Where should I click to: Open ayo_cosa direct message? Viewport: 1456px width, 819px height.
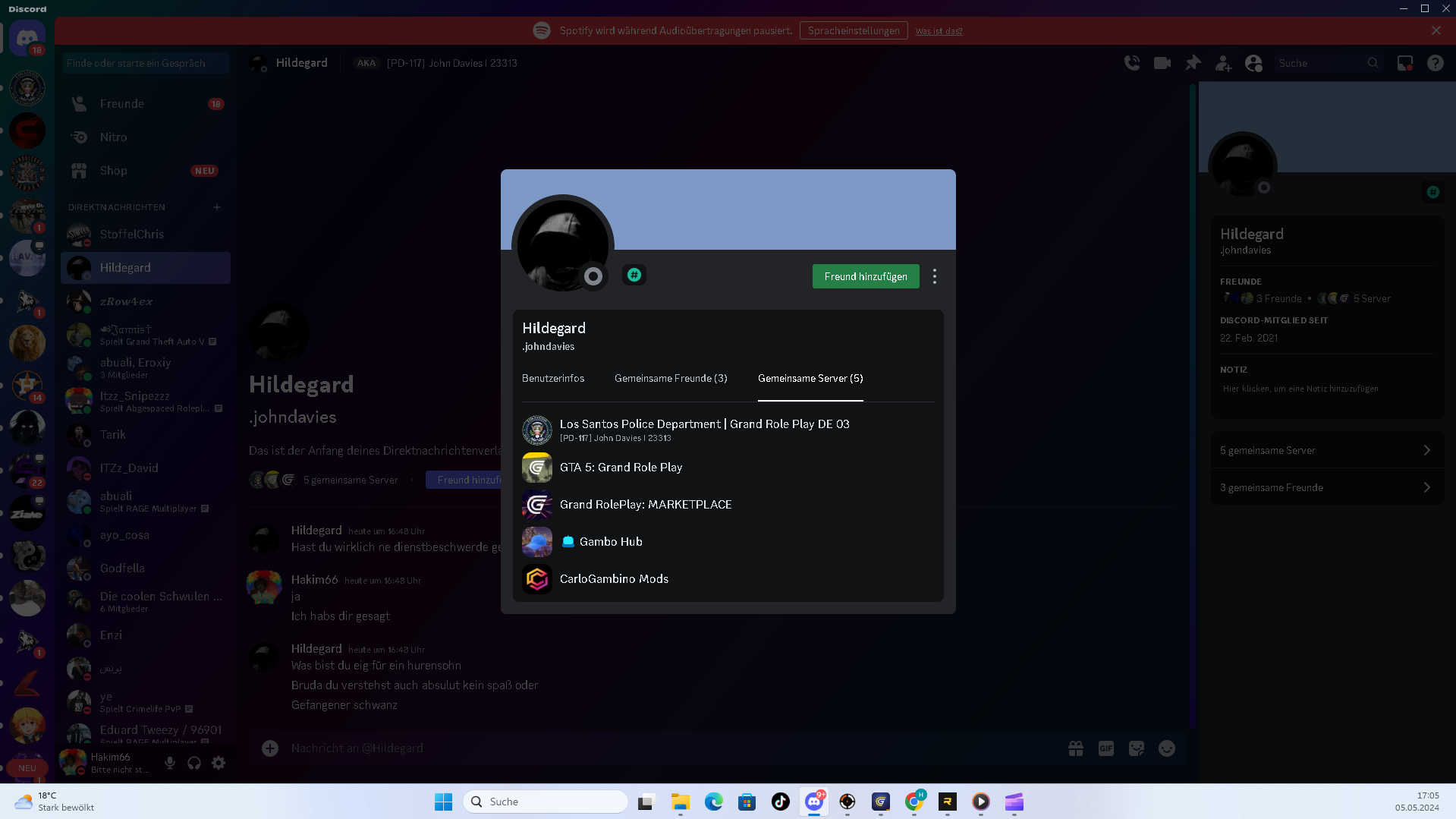tap(146, 535)
